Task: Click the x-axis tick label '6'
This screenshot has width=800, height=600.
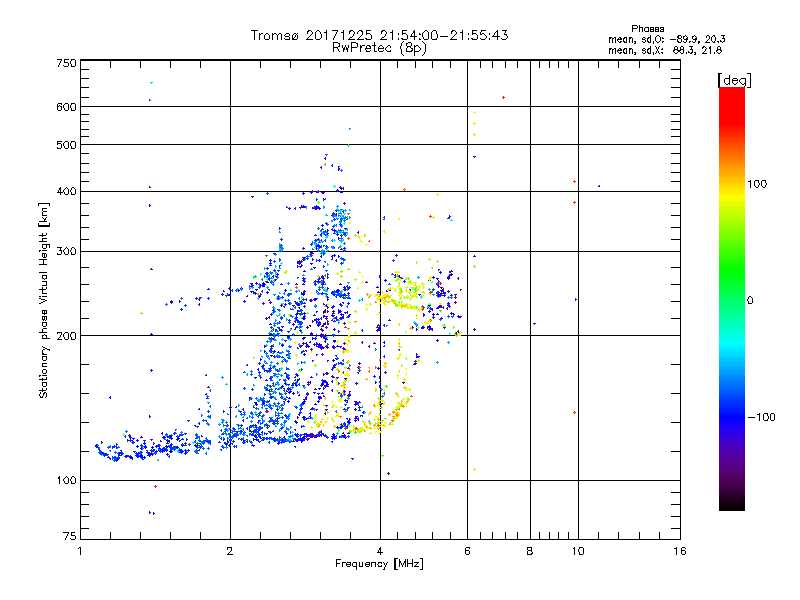Action: pos(467,551)
